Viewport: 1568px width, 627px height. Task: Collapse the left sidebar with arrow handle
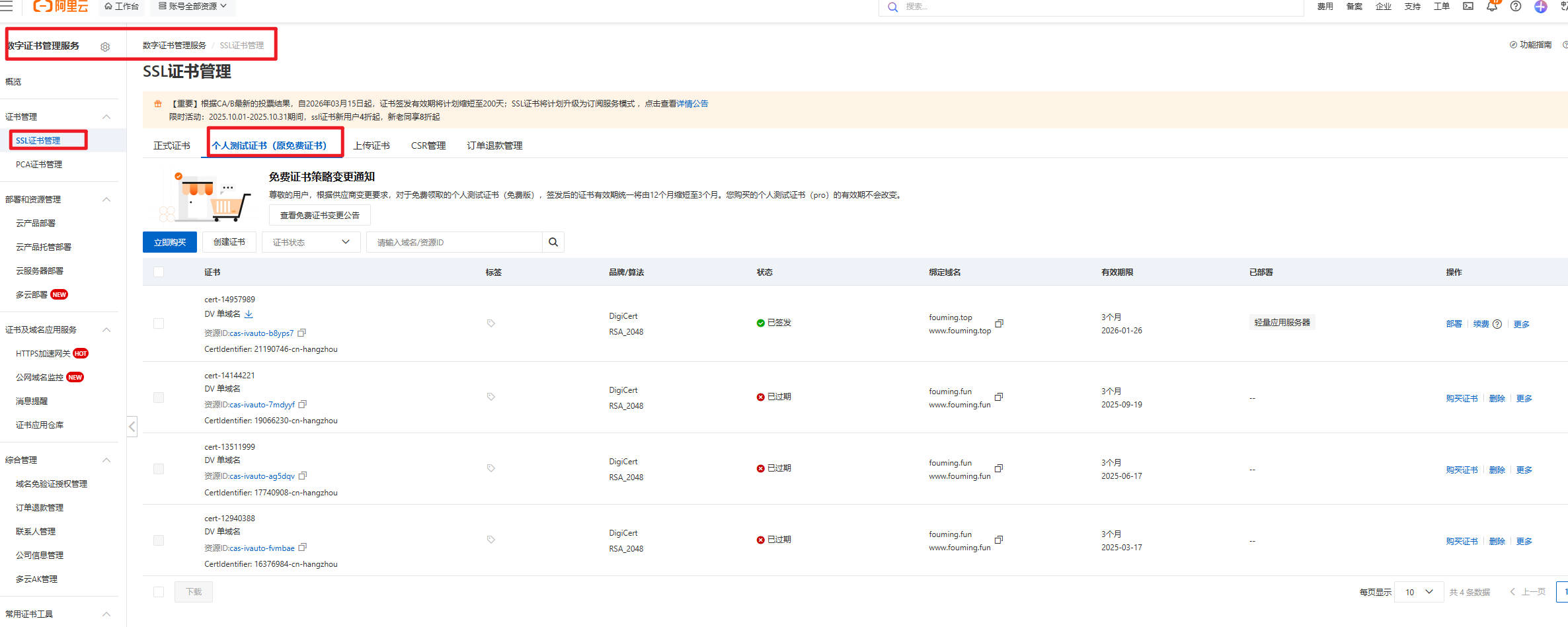click(132, 427)
